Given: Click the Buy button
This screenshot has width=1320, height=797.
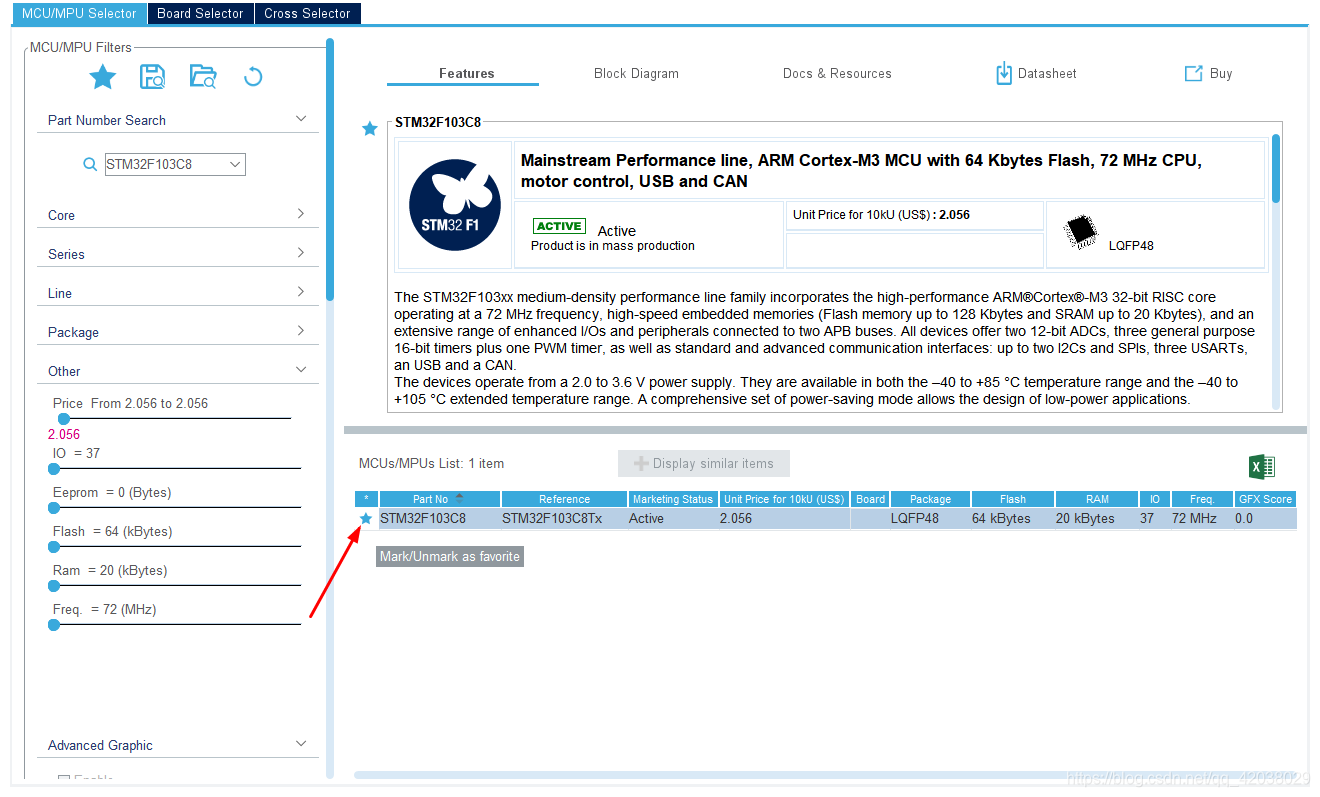Looking at the screenshot, I should click(x=1208, y=73).
